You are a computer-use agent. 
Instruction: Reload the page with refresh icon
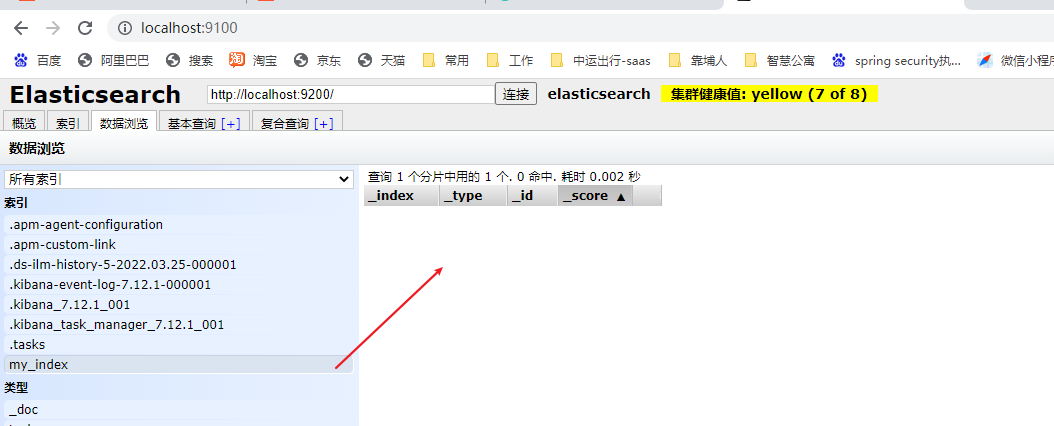[x=85, y=28]
